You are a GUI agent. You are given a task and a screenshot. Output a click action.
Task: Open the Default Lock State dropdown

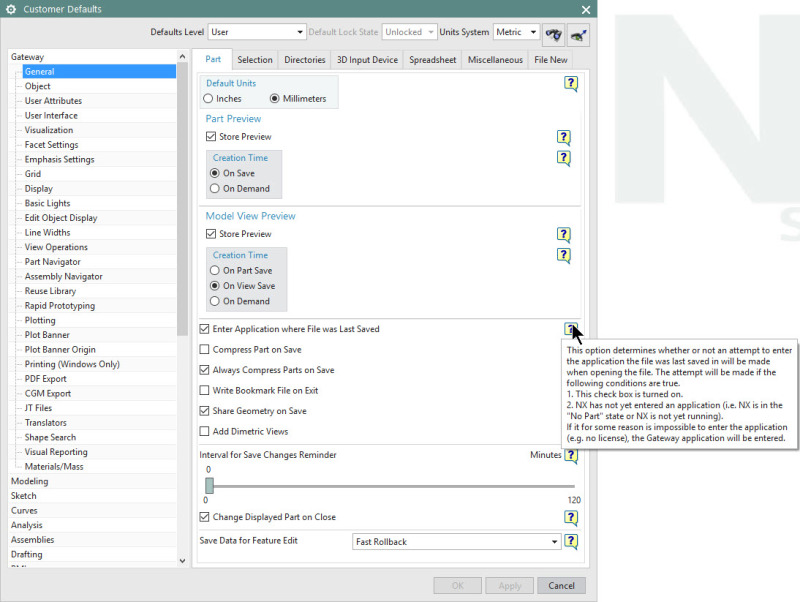tap(409, 32)
